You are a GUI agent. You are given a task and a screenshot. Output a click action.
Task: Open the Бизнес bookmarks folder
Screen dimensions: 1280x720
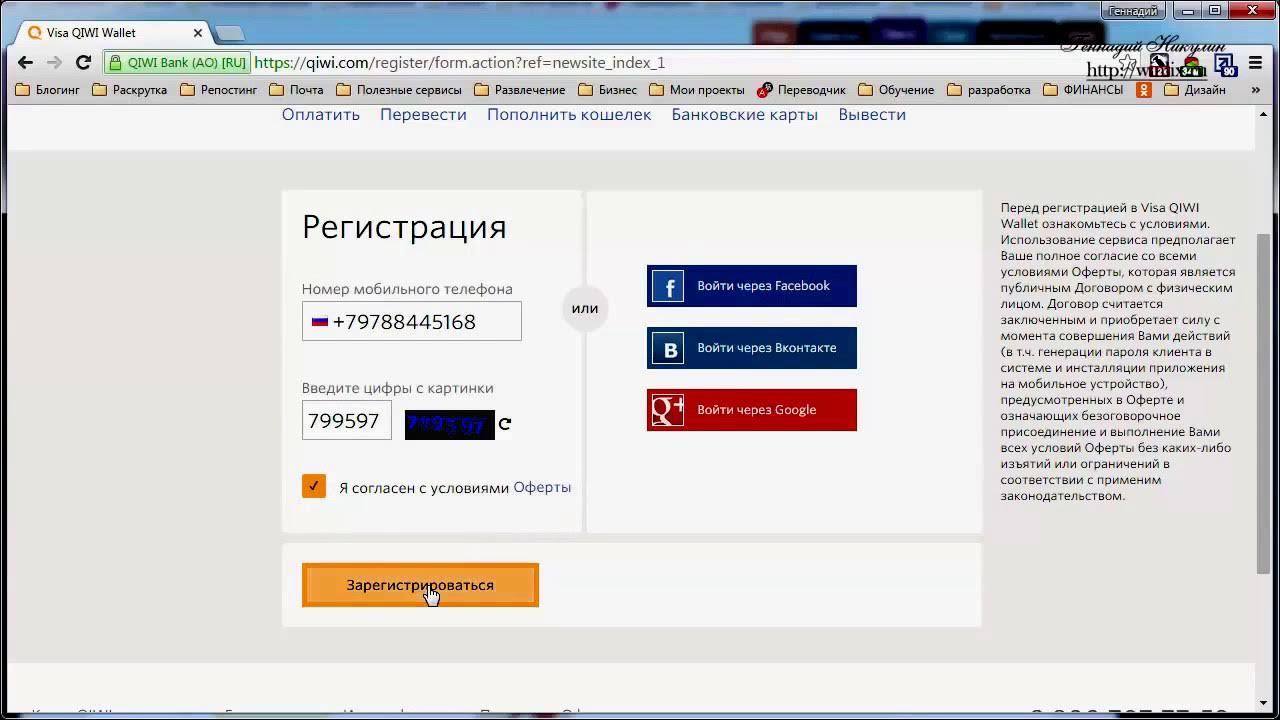coord(607,90)
